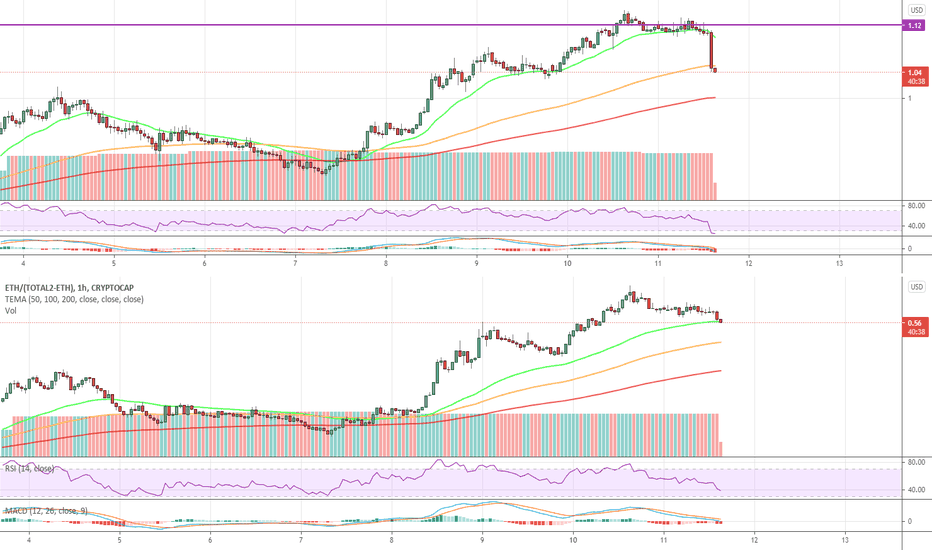
Task: Click the 1 price level on upper scale
Action: pyautogui.click(x=910, y=99)
